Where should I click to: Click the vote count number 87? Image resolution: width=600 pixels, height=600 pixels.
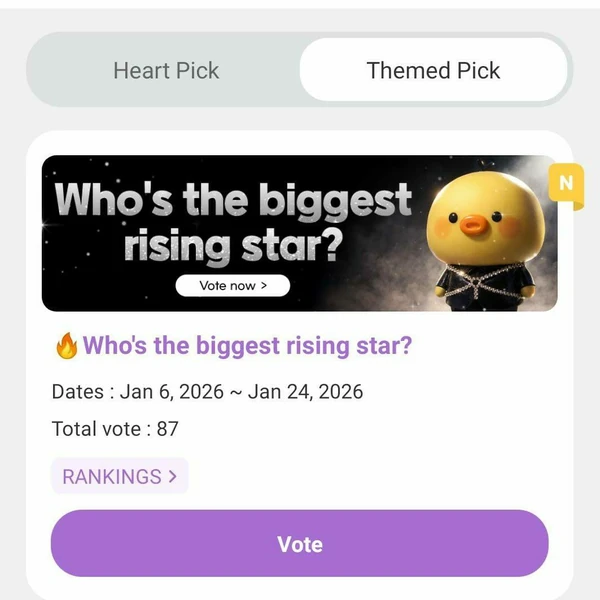[167, 429]
